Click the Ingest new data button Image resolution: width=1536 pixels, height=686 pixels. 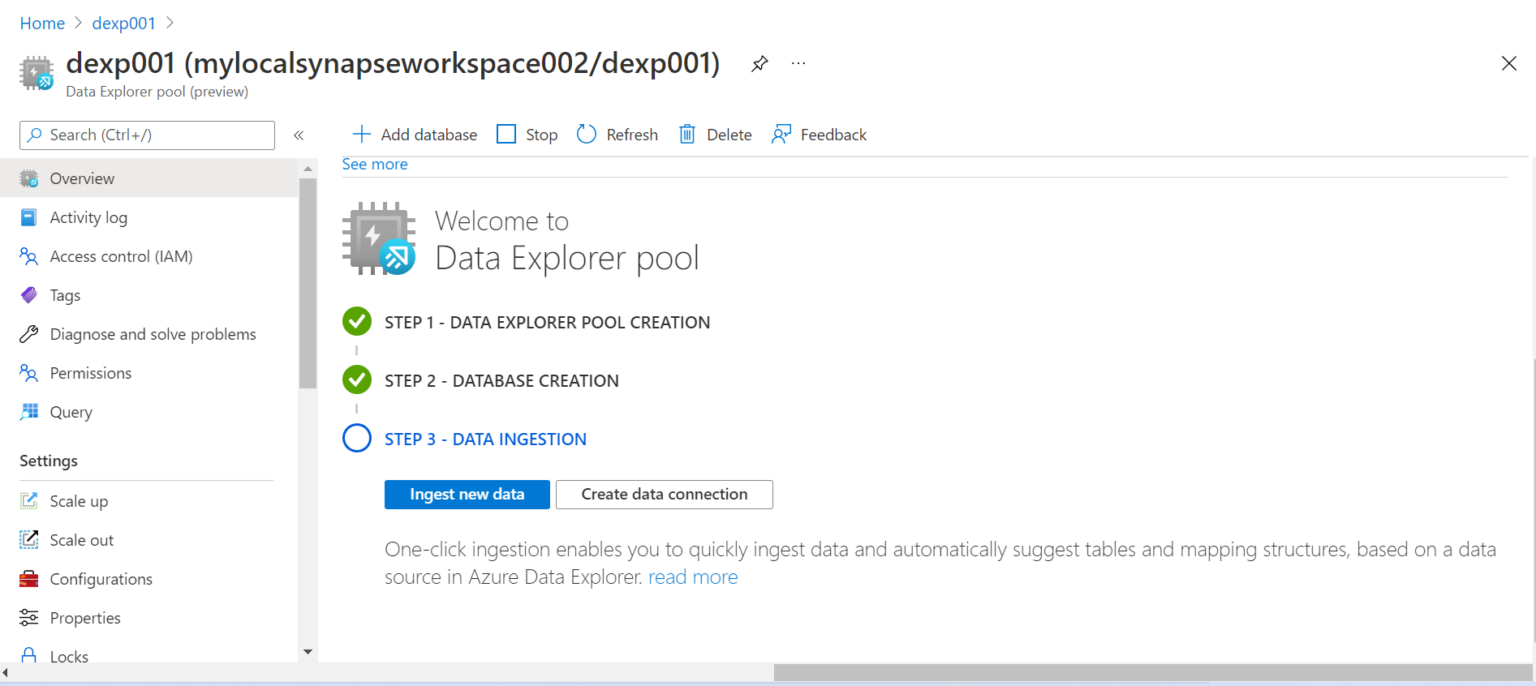(467, 494)
